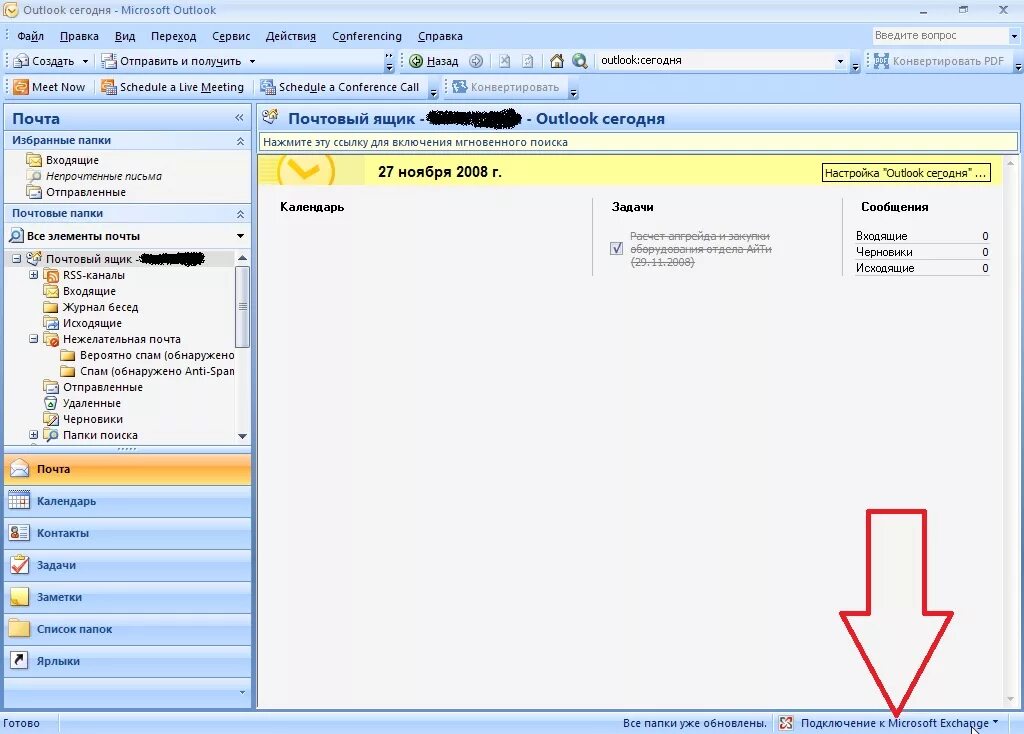Image resolution: width=1024 pixels, height=734 pixels.
Task: Collapse the Почтовый ящик root node
Action: 16,259
